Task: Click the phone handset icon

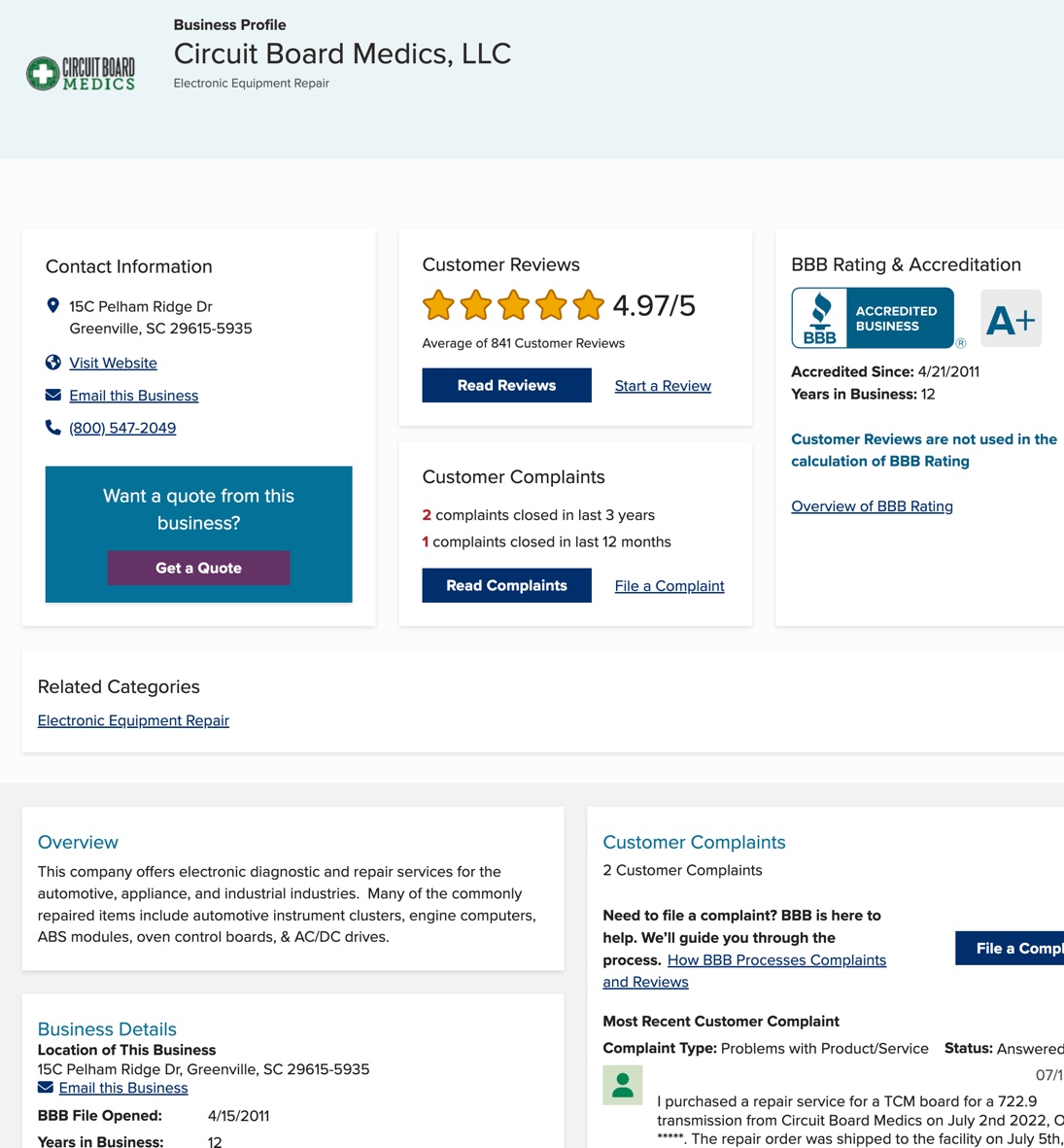Action: coord(53,428)
